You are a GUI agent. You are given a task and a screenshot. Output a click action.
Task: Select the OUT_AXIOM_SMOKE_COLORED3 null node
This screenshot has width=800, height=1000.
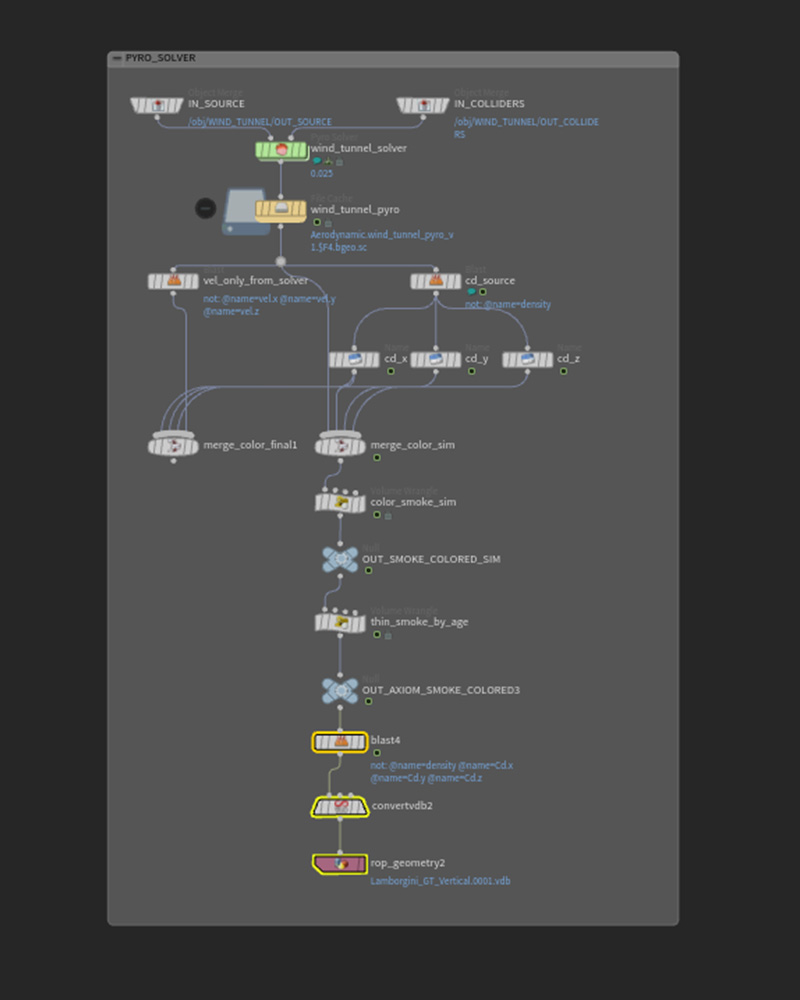(340, 691)
